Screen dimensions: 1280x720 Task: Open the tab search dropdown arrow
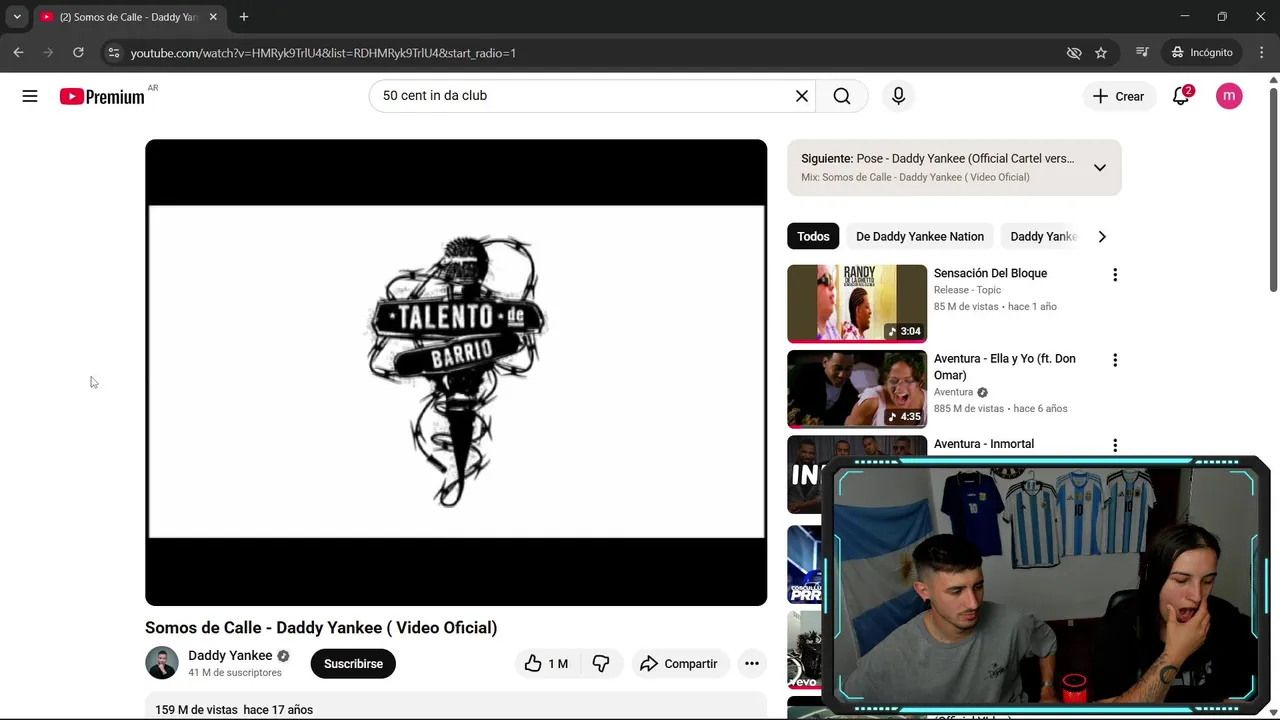(x=17, y=17)
